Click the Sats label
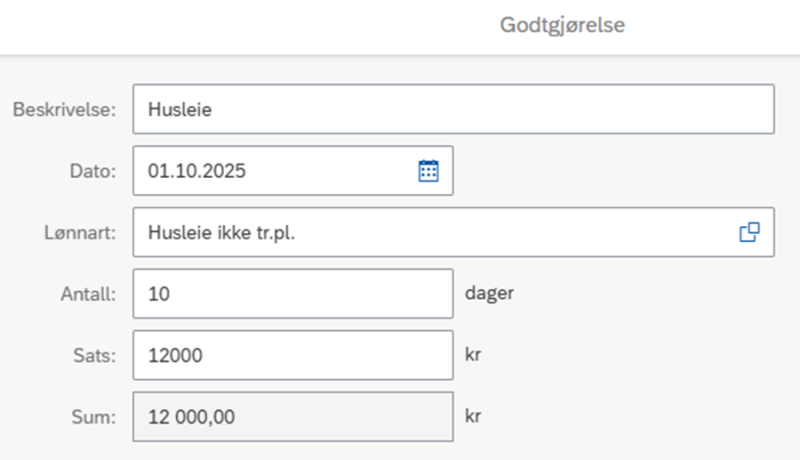 tap(94, 355)
